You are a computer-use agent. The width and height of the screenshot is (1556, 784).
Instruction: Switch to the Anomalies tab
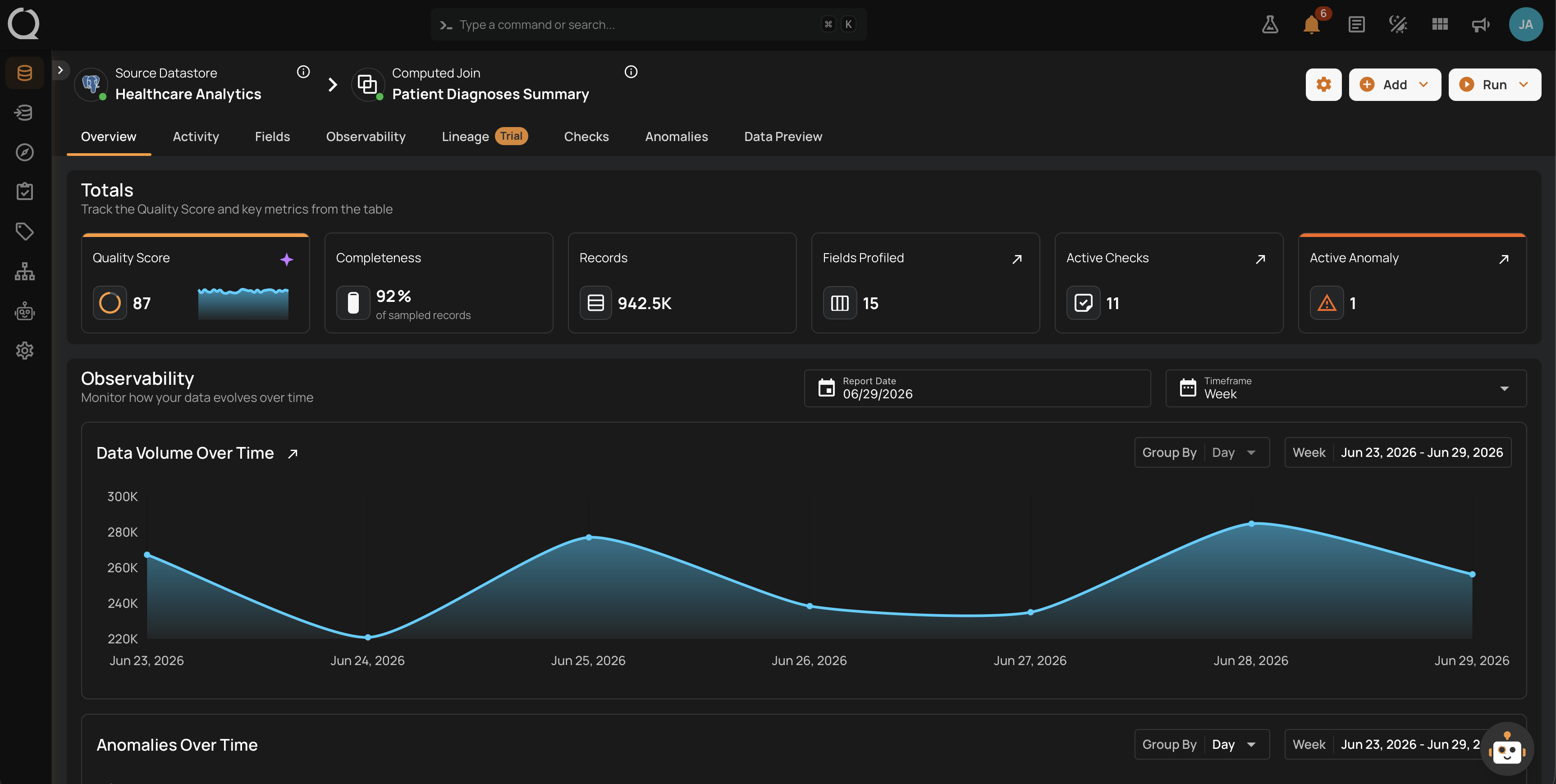coord(677,137)
